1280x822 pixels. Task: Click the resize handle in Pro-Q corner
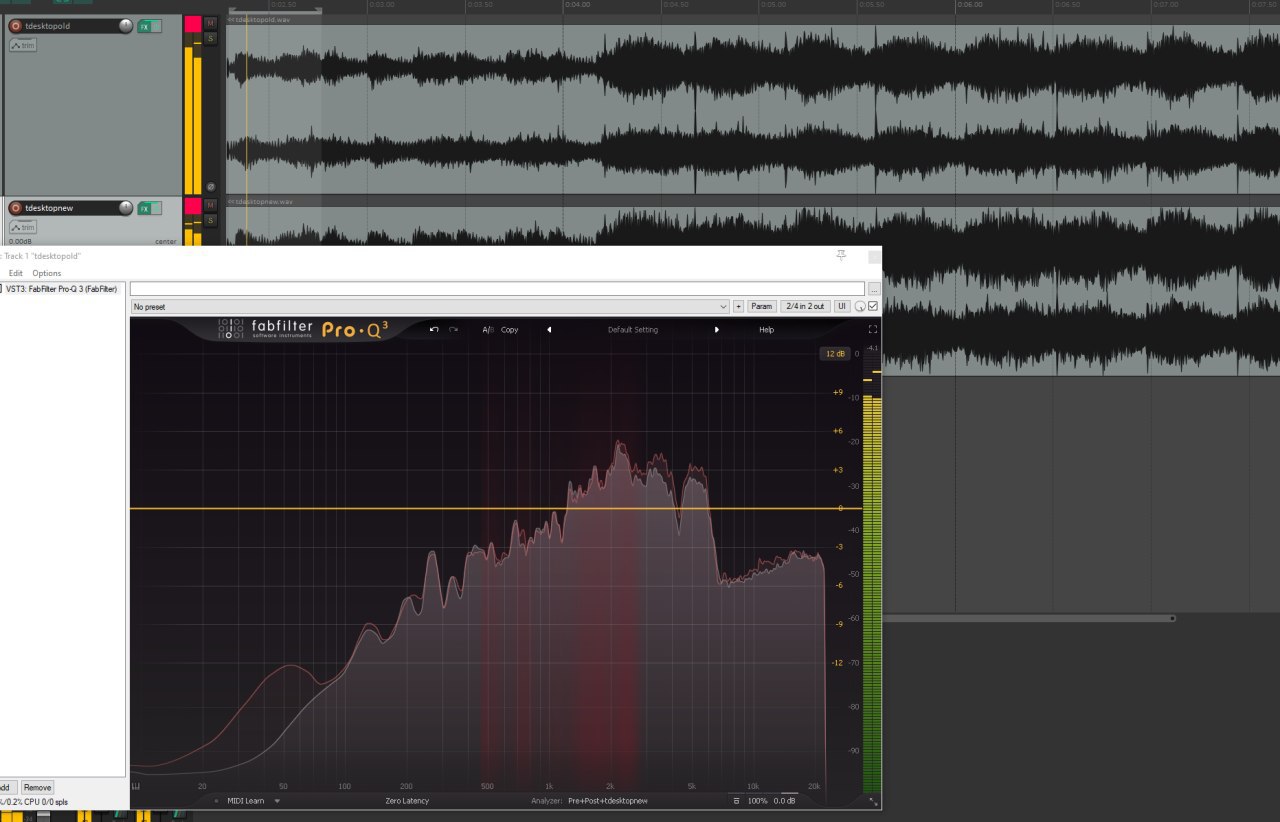click(x=873, y=801)
